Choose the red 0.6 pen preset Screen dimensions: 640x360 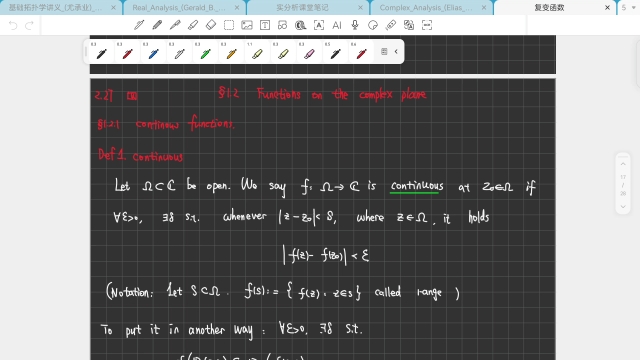tap(361, 52)
